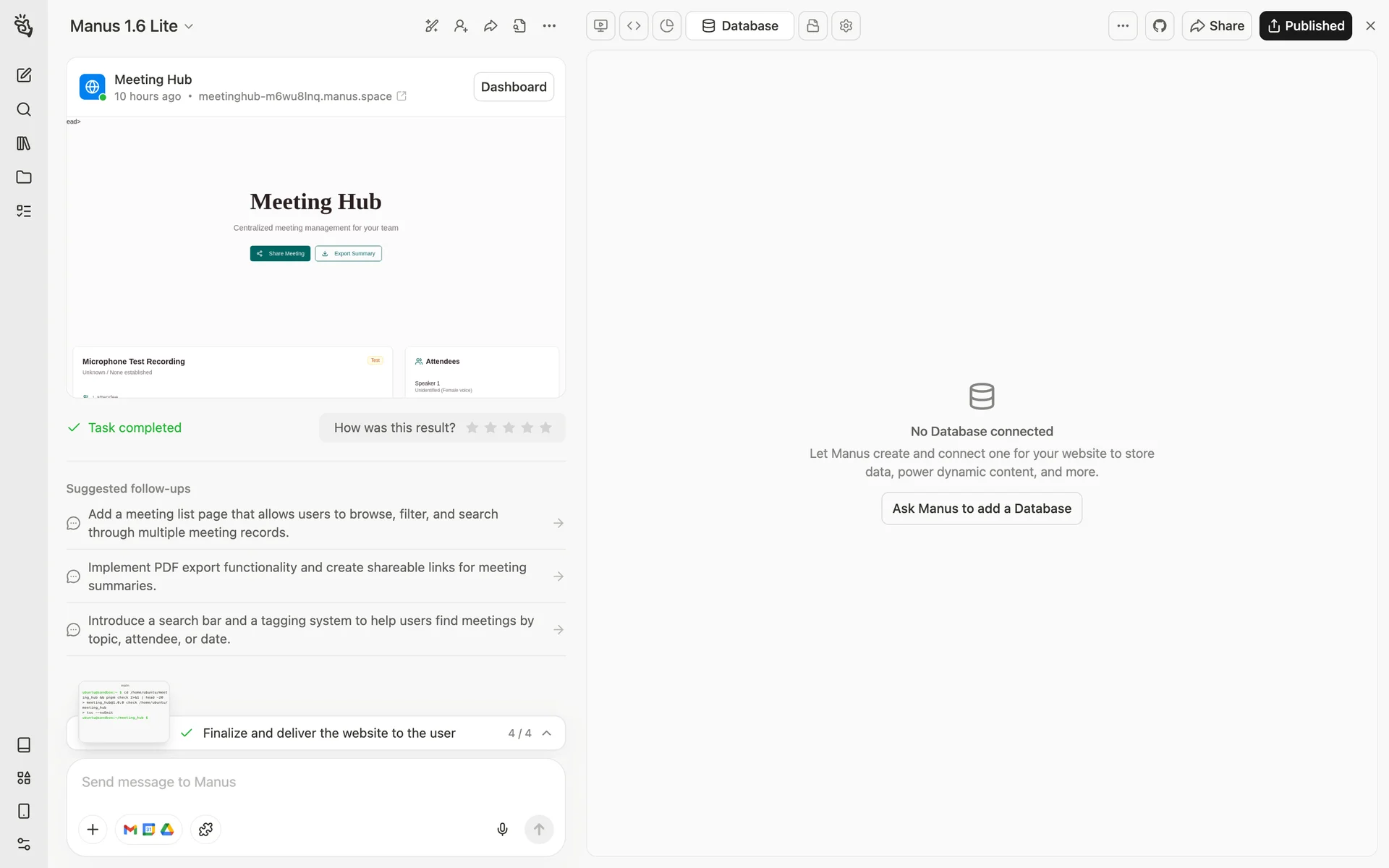Open the meetinghub manus.space site link
Viewport: 1389px width, 868px height.
point(295,96)
